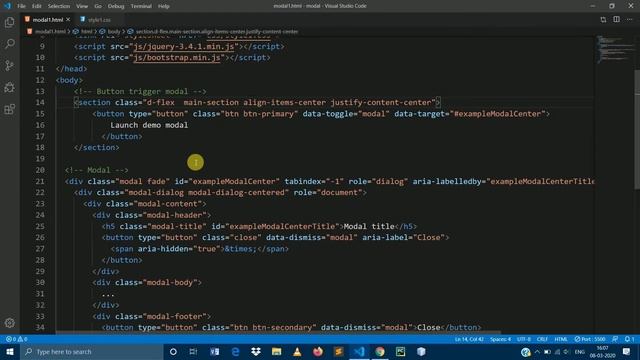Open errors and warnings in status bar

[x=17, y=339]
